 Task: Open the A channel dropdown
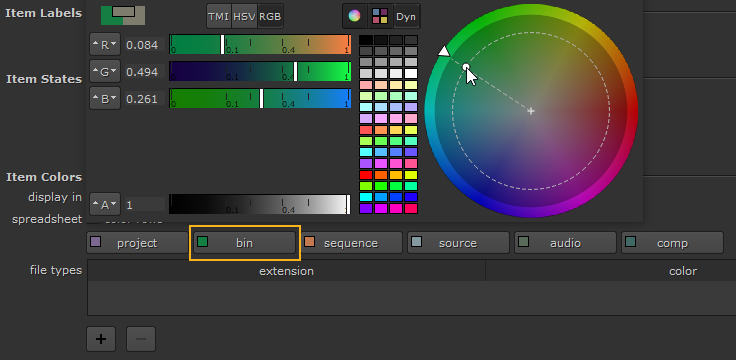(105, 205)
